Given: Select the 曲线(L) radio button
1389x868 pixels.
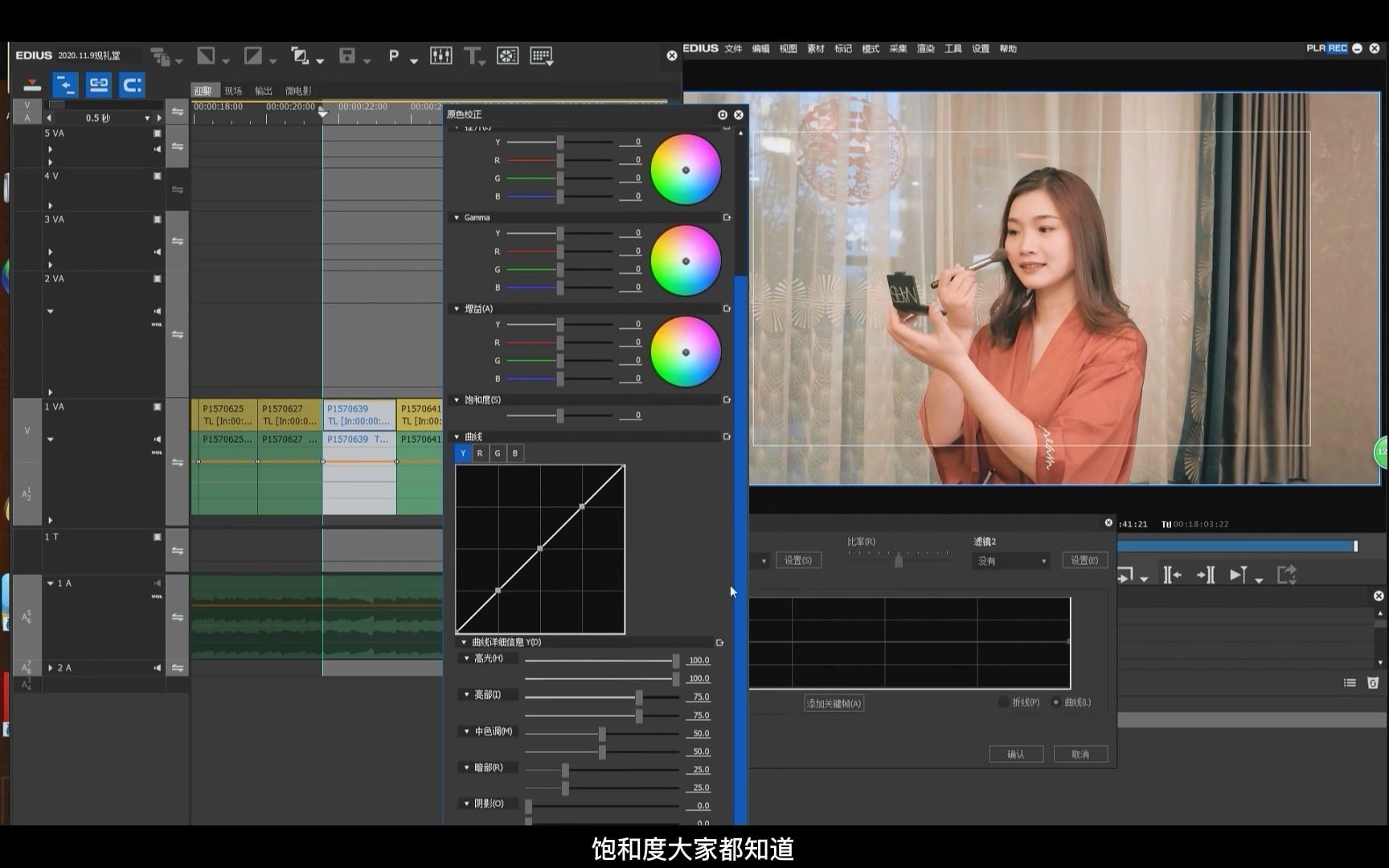Looking at the screenshot, I should [1057, 702].
